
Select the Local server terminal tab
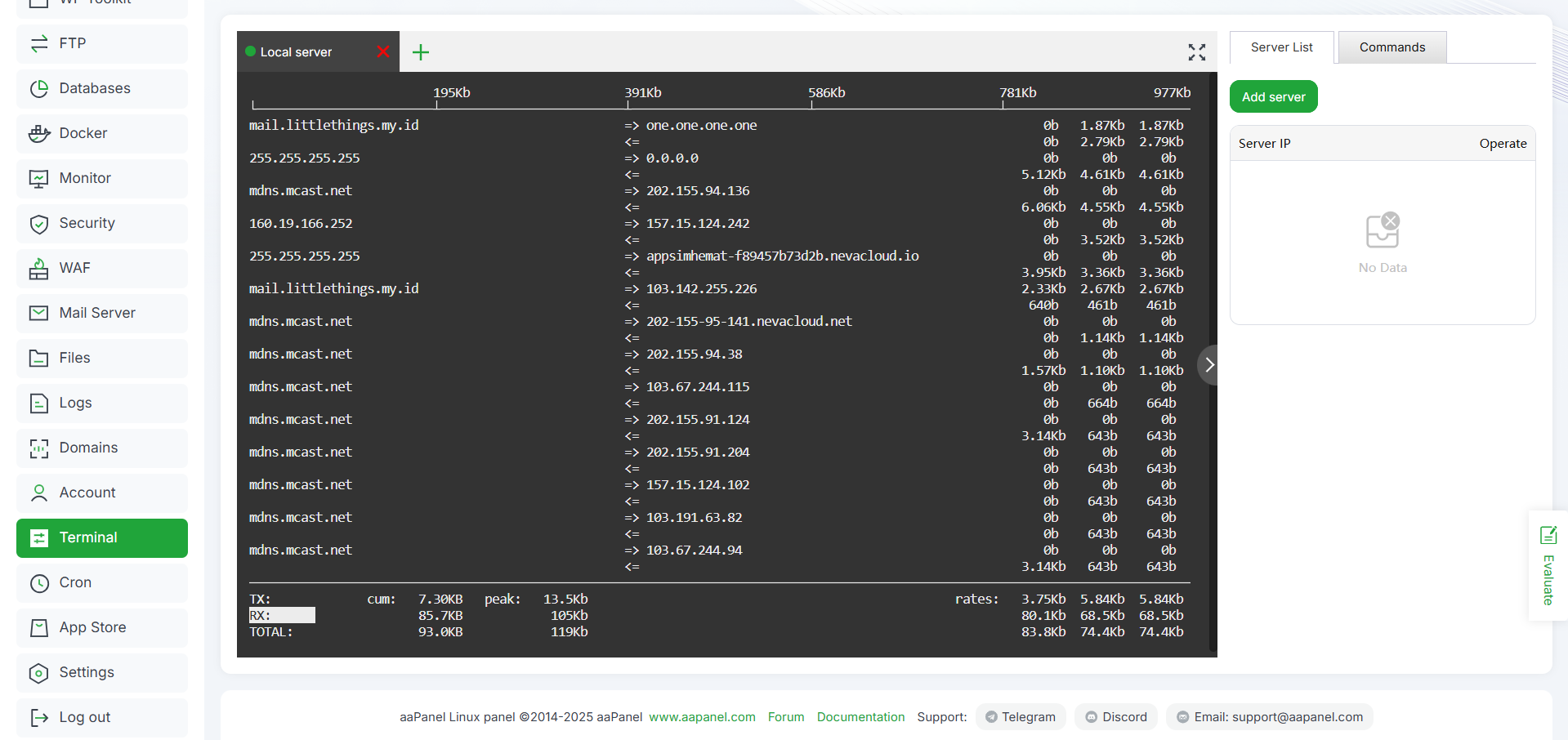296,51
